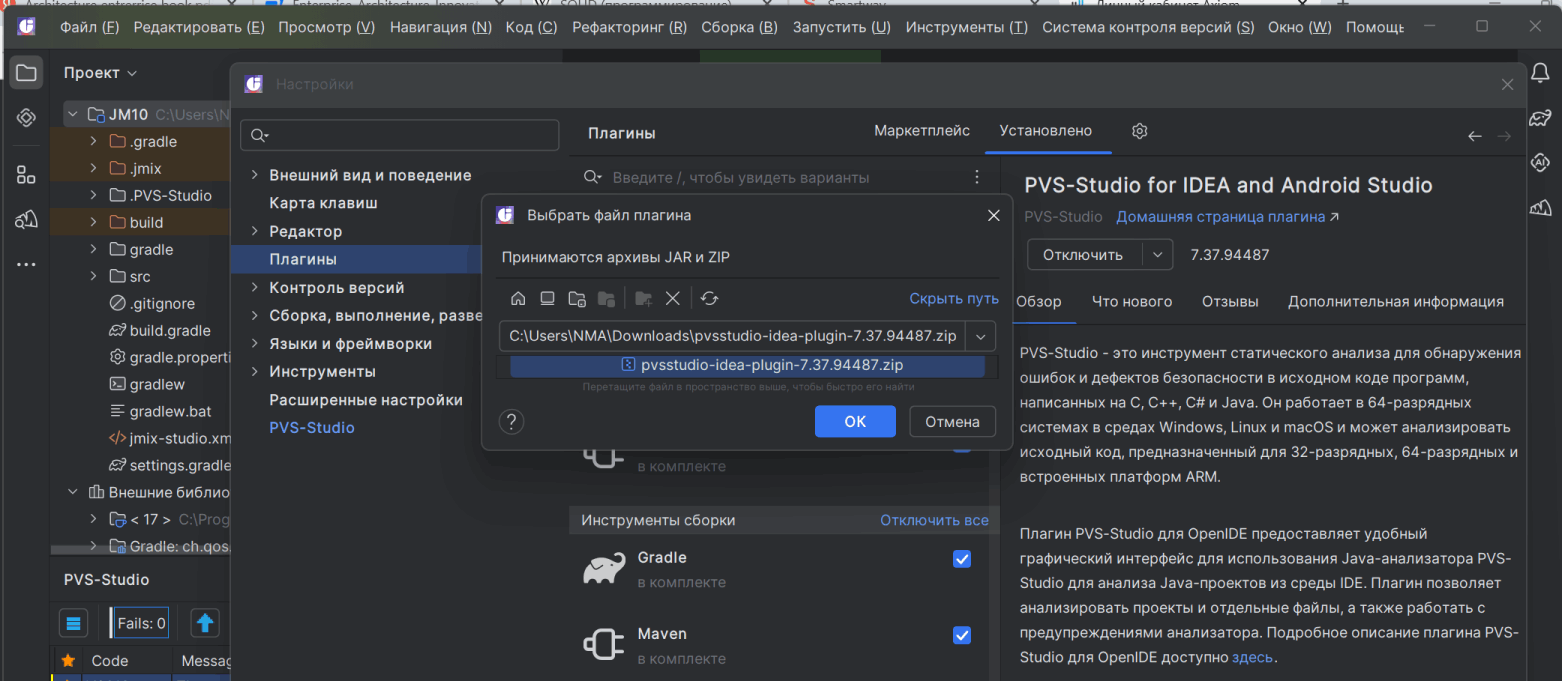The width and height of the screenshot is (1562, 681).
Task: Open the plugins gear settings icon
Action: 1139,131
